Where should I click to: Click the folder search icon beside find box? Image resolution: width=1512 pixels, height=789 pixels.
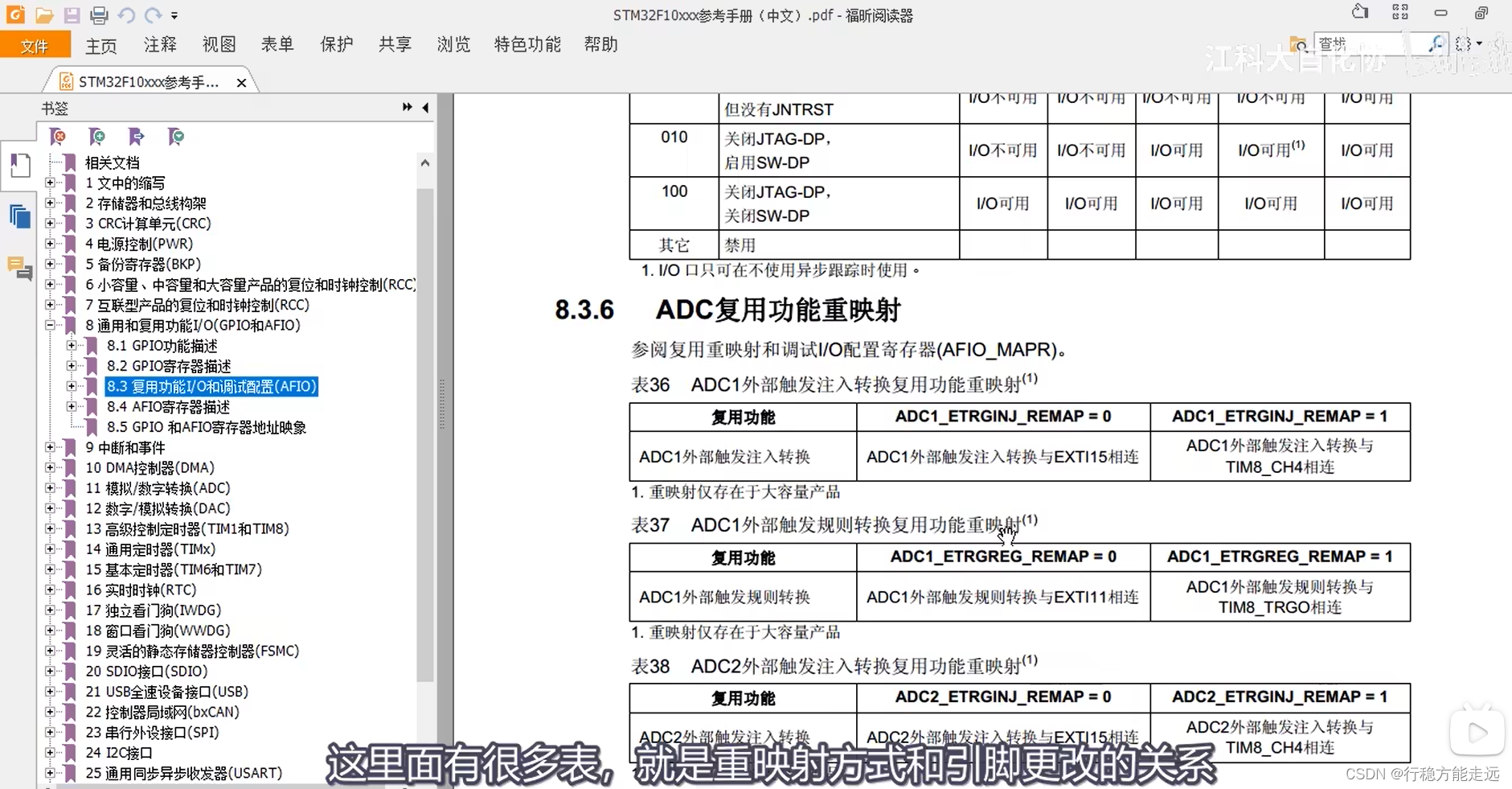click(x=1297, y=44)
